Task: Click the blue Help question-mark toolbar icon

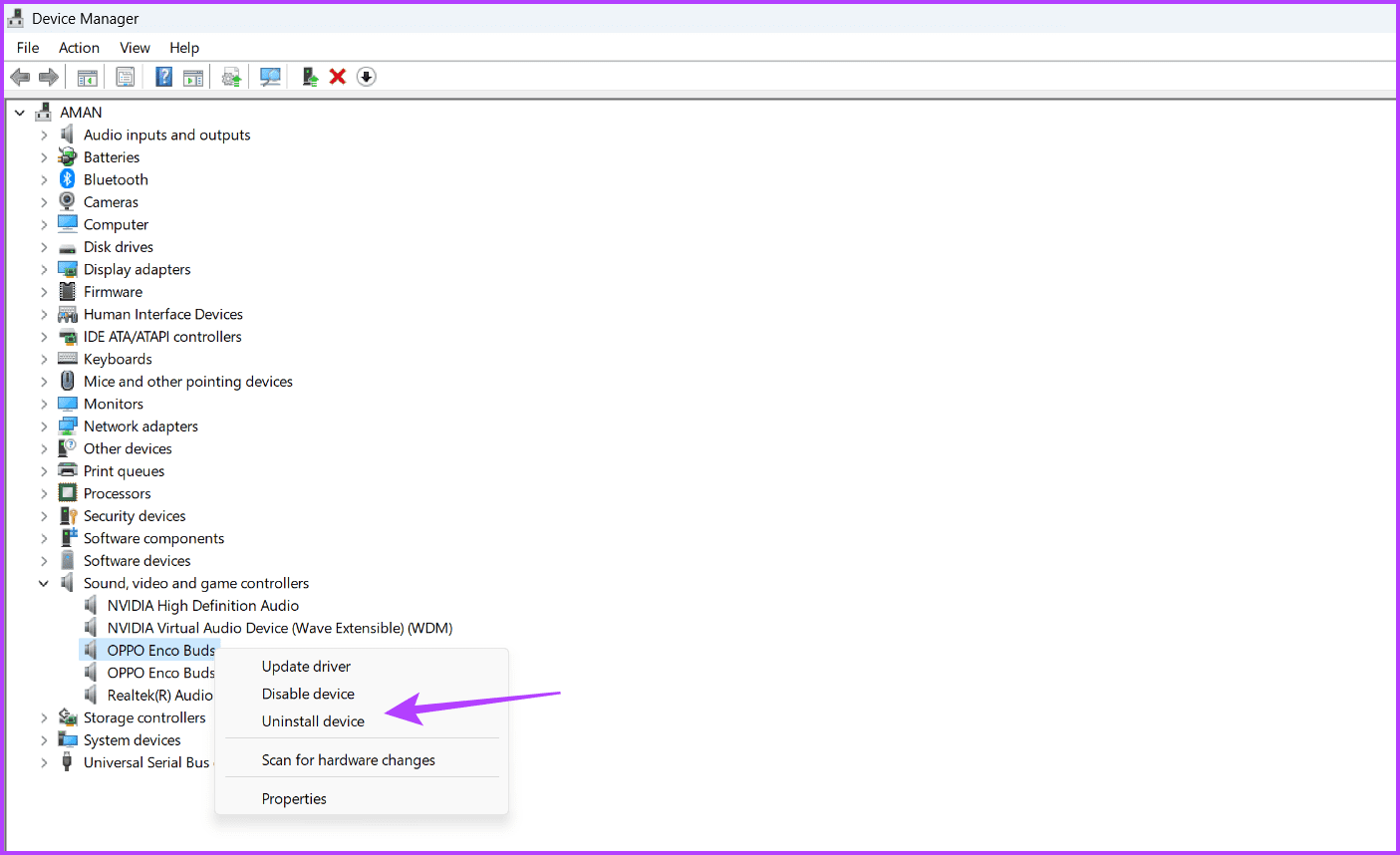Action: pos(164,77)
